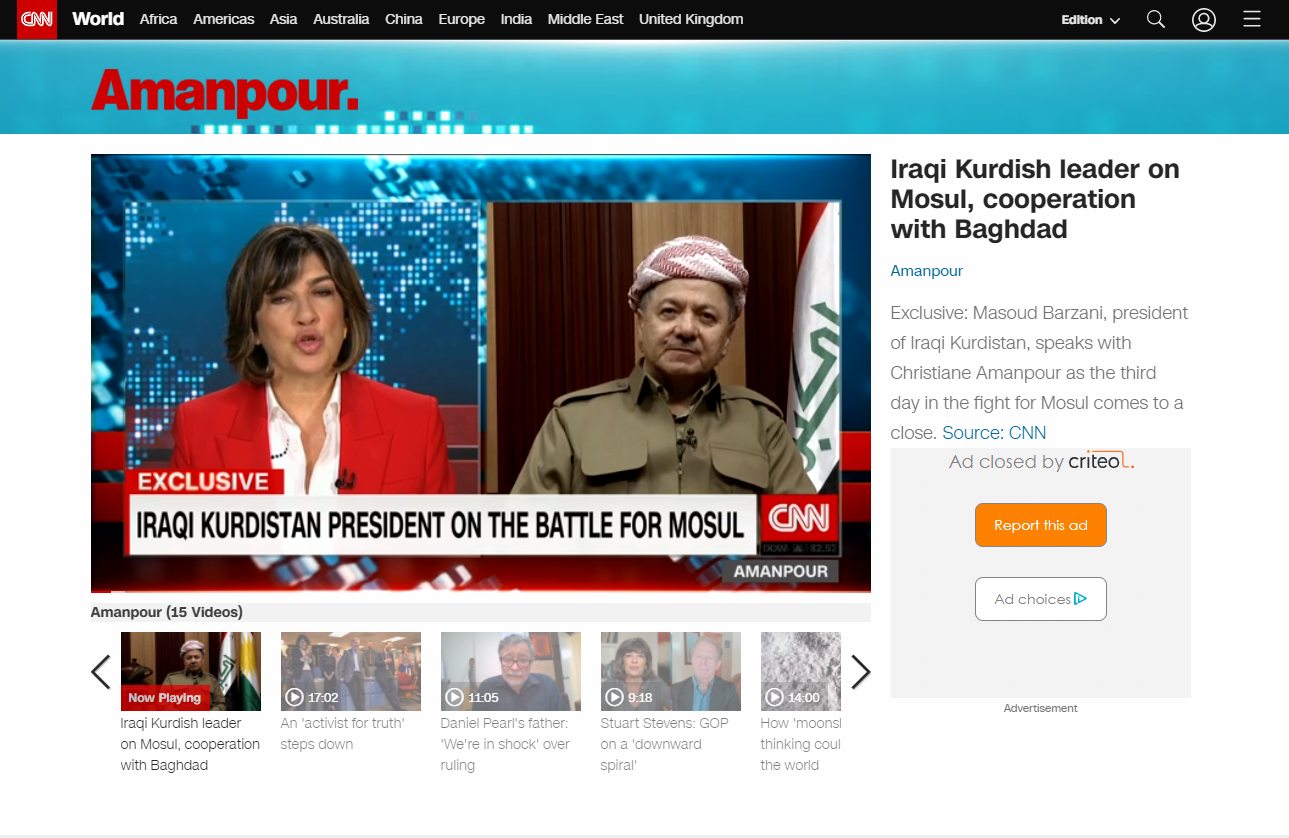This screenshot has height=838, width=1289.
Task: Navigate to United Kingdom section
Action: [x=690, y=19]
